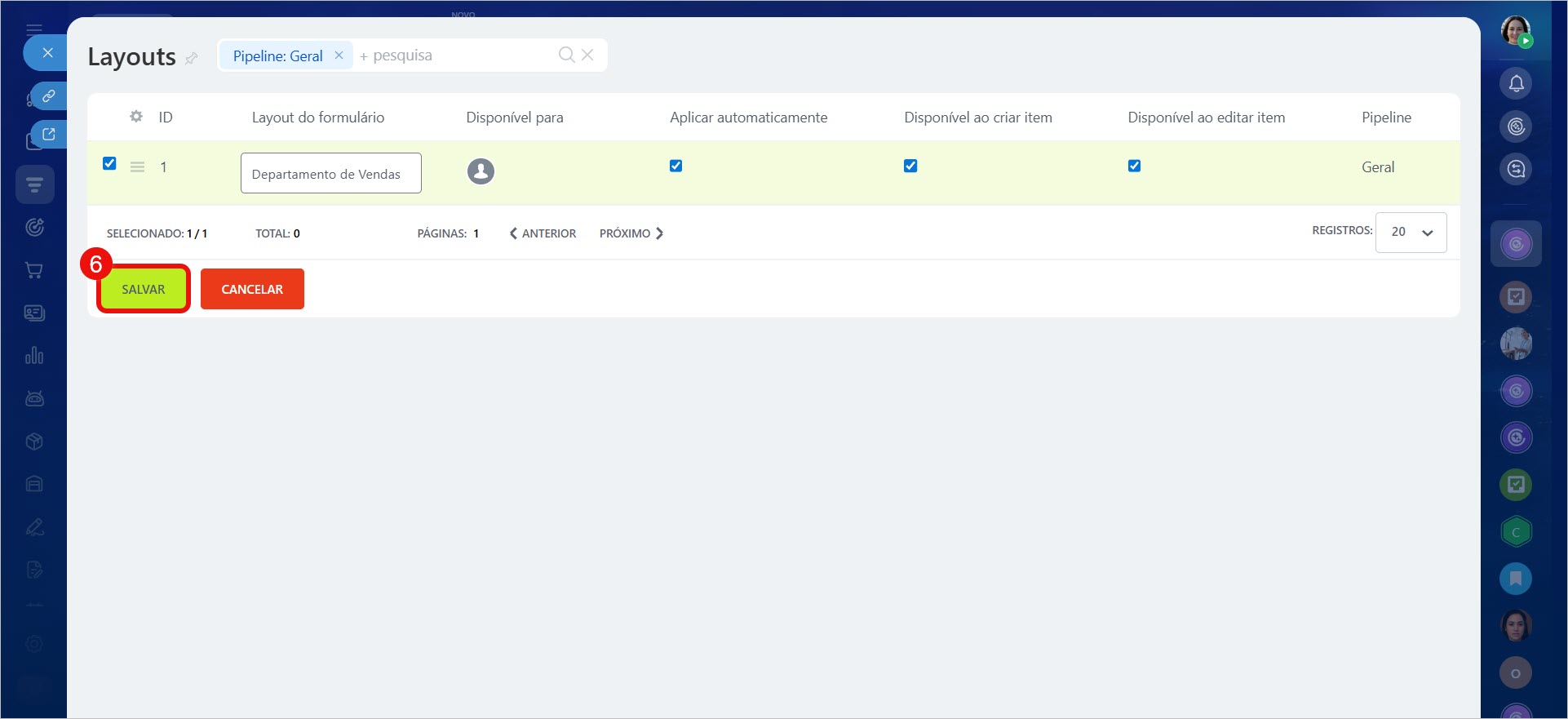Click the Salvar button
This screenshot has width=1568, height=719.
[x=144, y=289]
